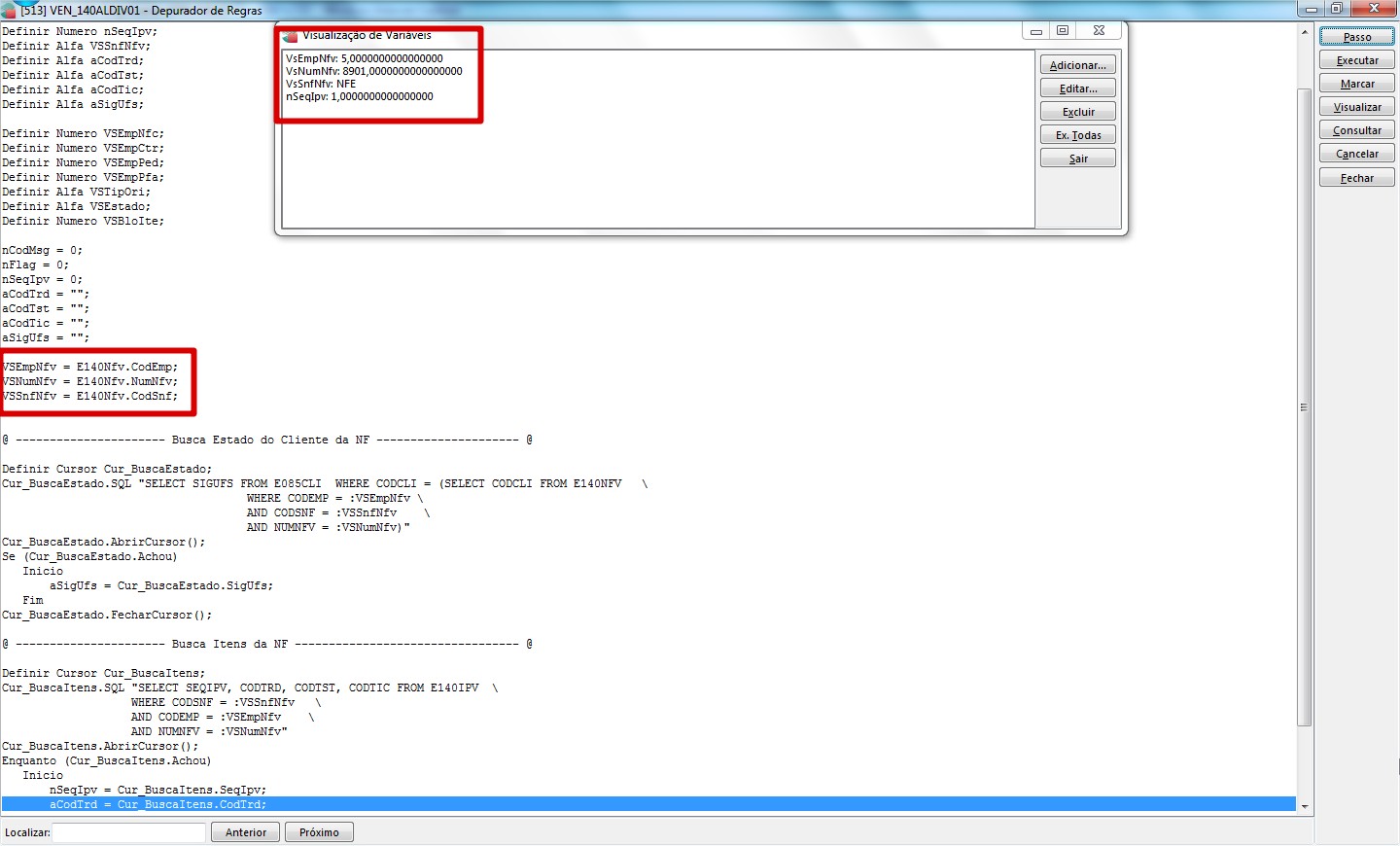Click the Marcar breakpoint button
Screen dimensions: 1400x846
pyautogui.click(x=1356, y=84)
